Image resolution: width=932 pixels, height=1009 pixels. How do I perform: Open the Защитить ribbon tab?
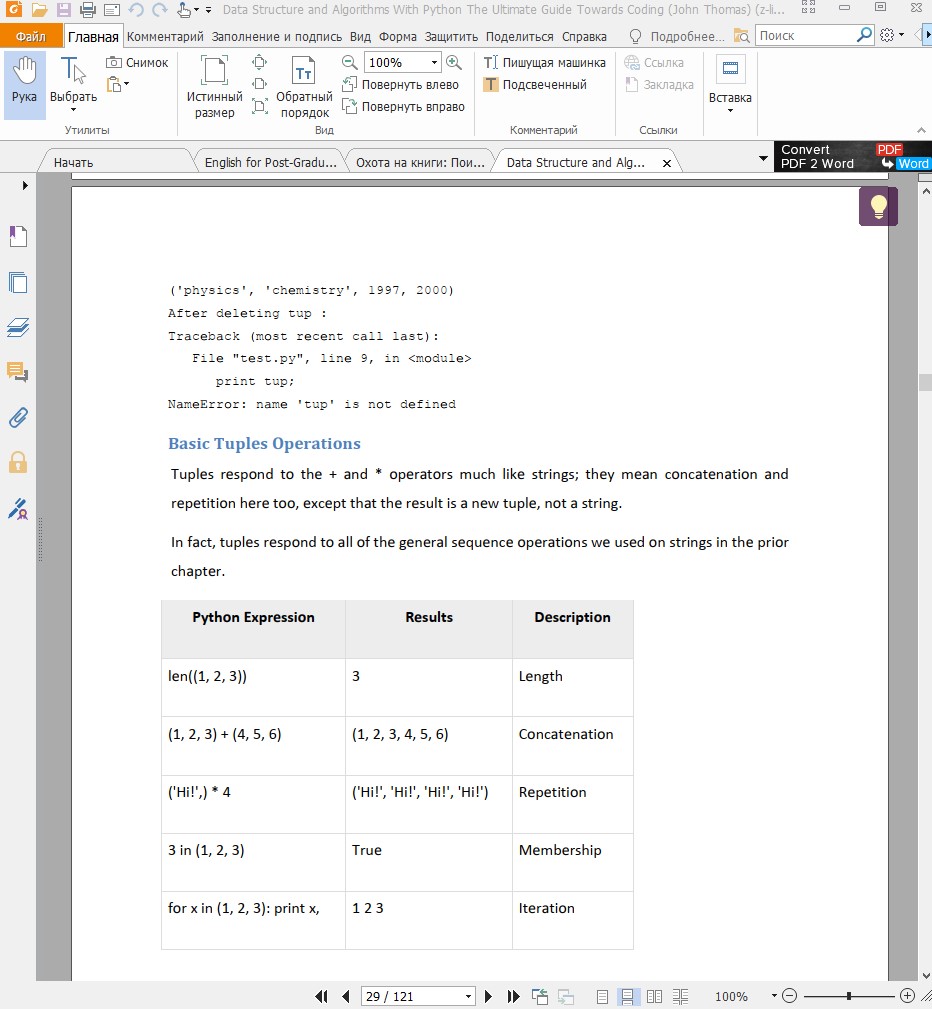tap(451, 37)
